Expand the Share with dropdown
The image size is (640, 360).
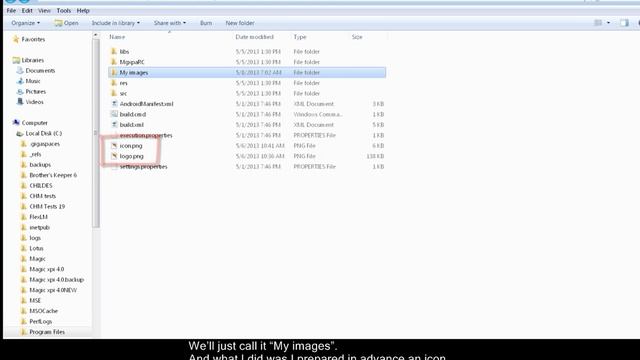point(170,23)
